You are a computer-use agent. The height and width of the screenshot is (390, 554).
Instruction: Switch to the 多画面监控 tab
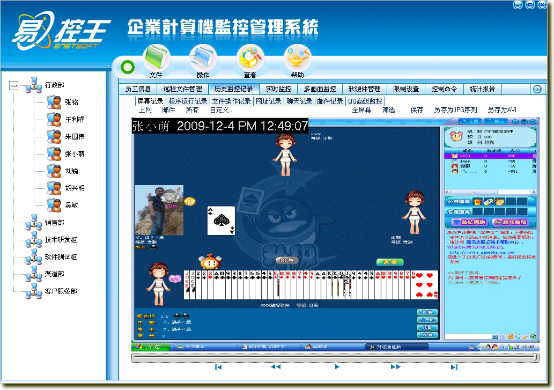[x=320, y=89]
